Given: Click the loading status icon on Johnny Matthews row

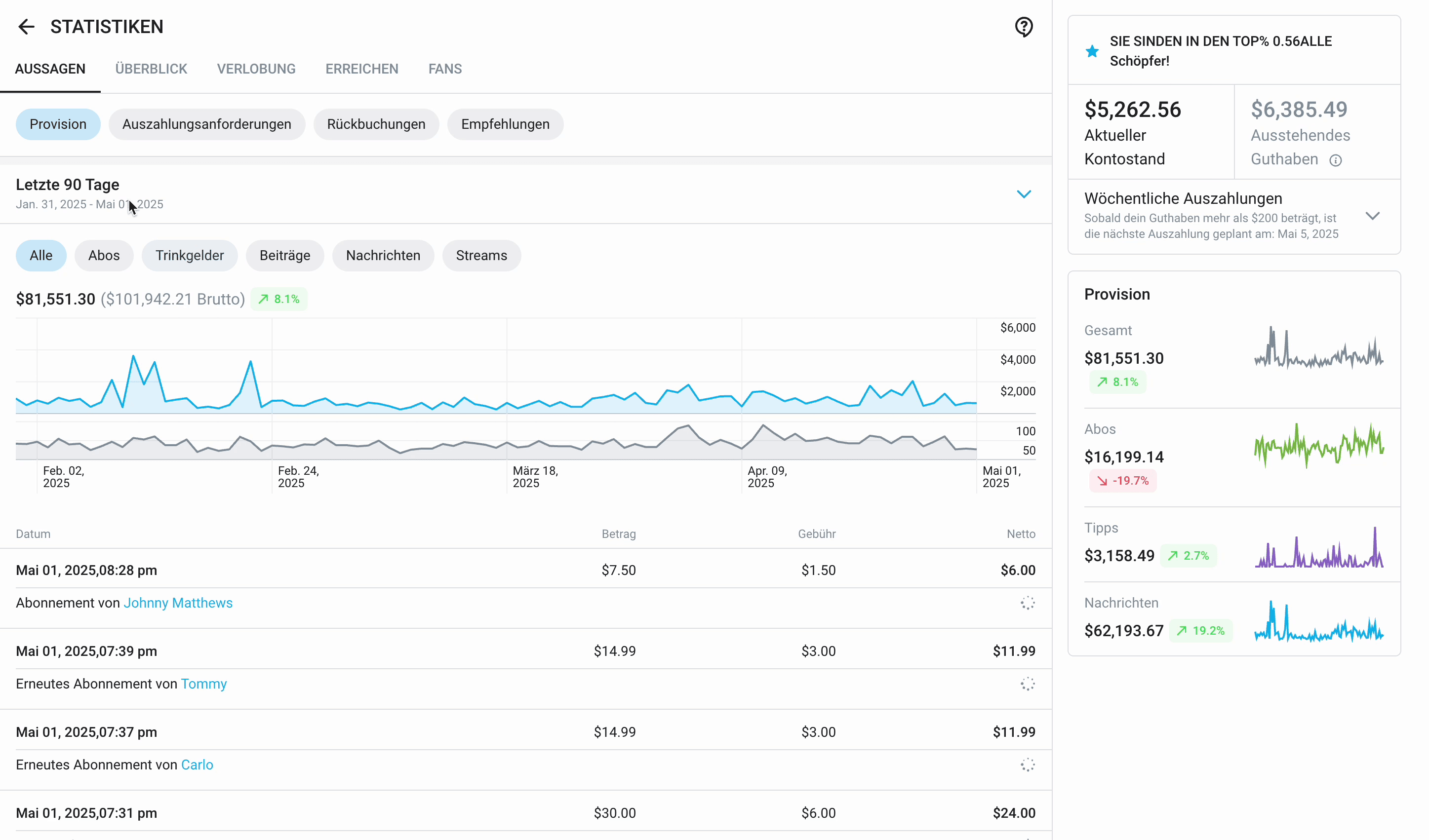Looking at the screenshot, I should click(x=1028, y=603).
